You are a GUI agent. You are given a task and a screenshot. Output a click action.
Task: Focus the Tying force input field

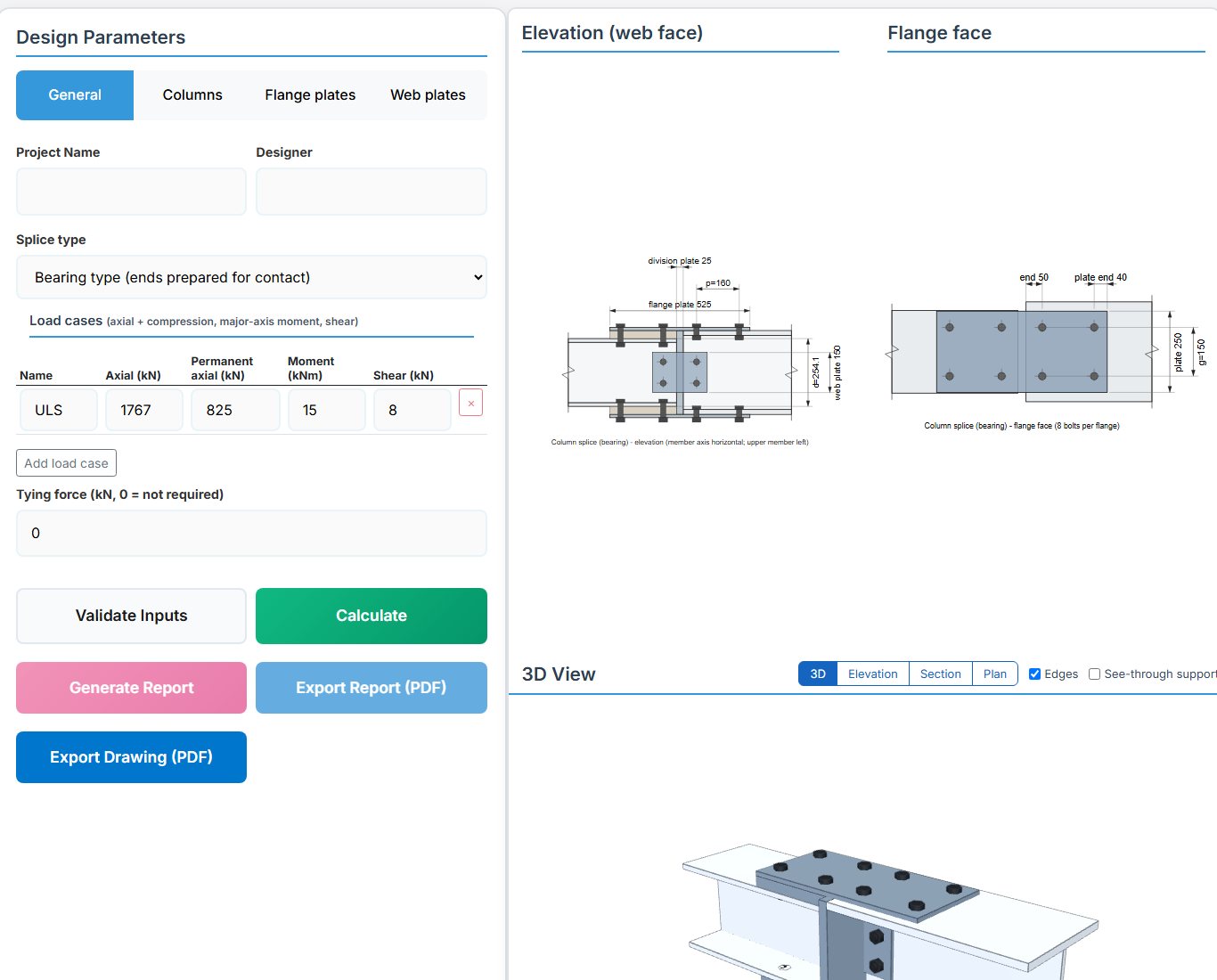(x=251, y=533)
